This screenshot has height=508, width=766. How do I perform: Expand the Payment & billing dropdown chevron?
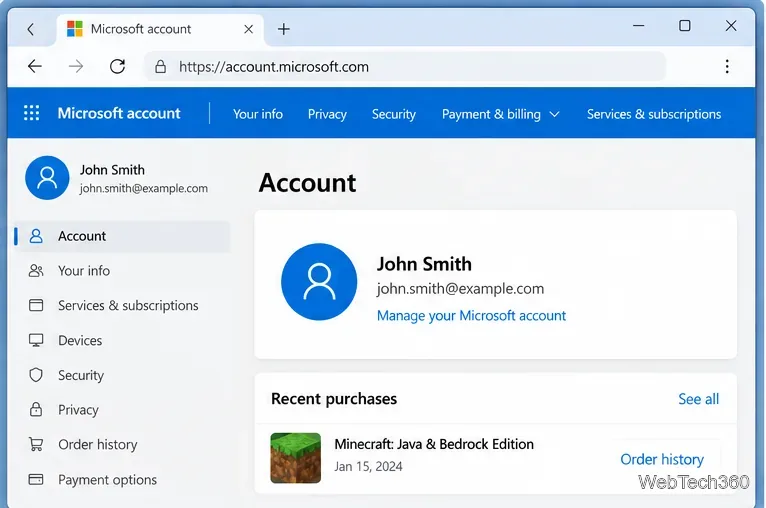click(x=554, y=114)
